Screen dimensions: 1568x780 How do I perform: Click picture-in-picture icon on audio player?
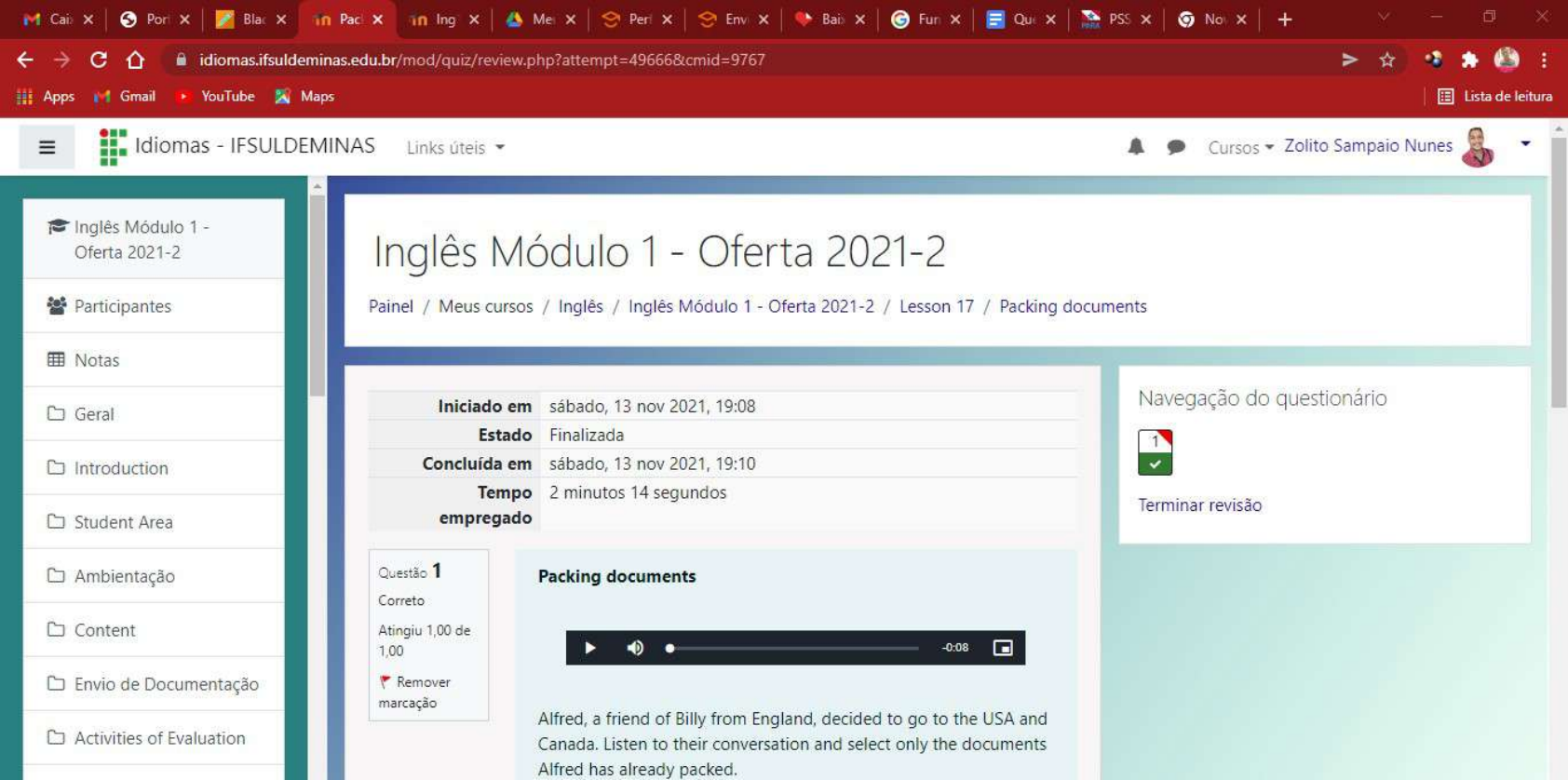tap(1002, 648)
